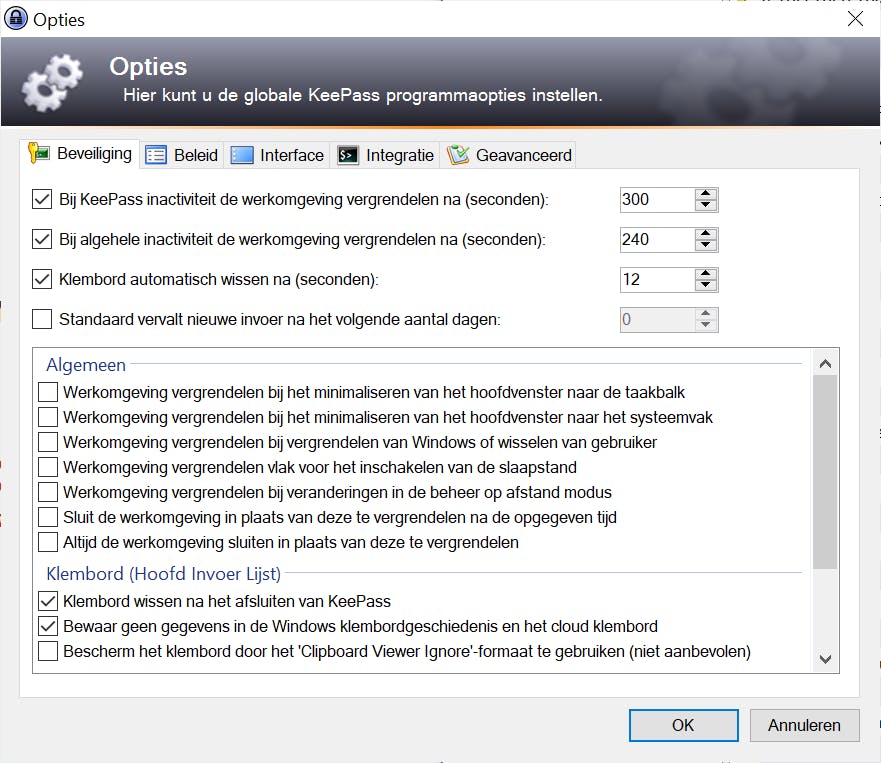Close the Opties dialog
881x763 pixels.
[x=855, y=19]
